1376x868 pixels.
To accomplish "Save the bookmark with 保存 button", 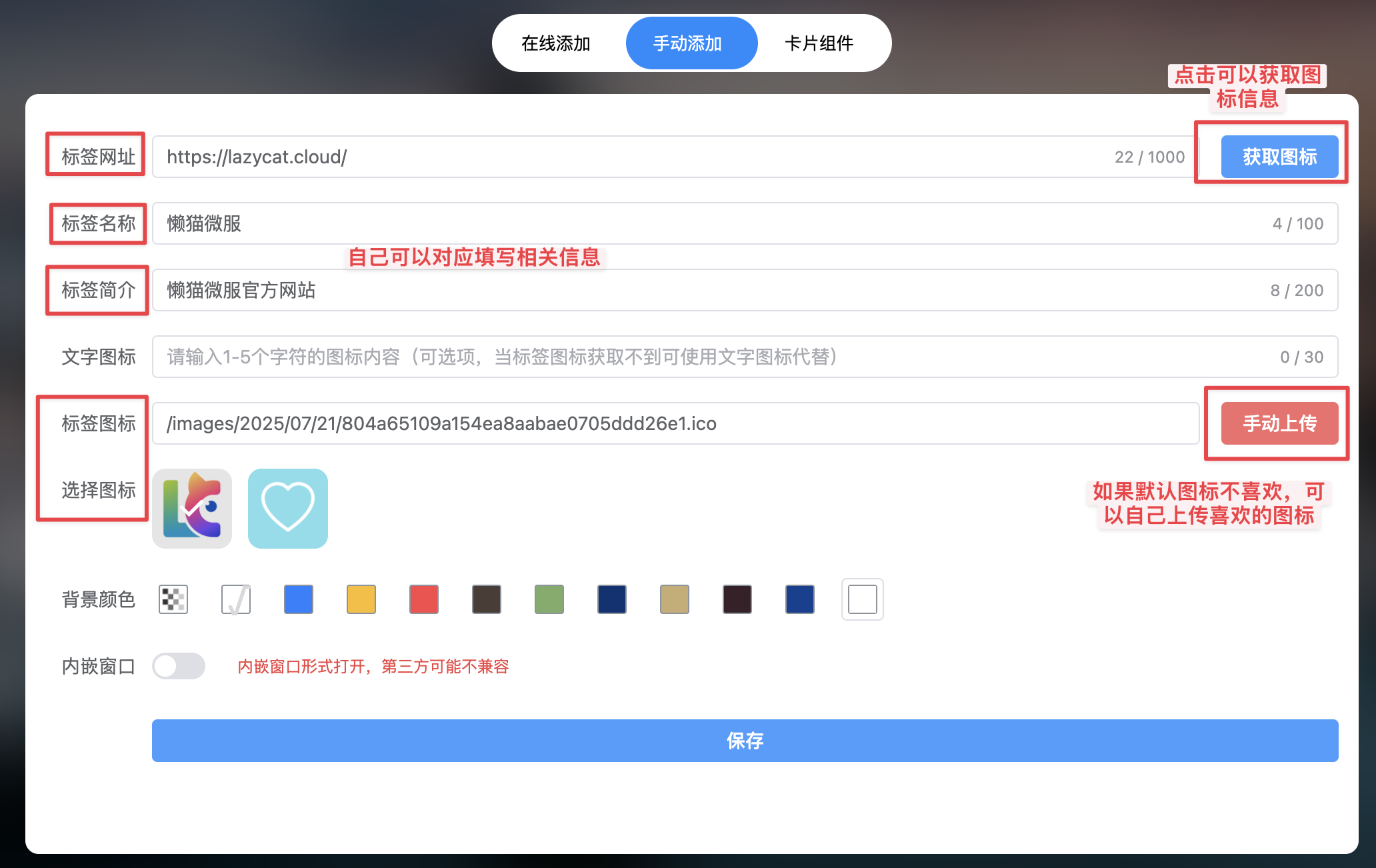I will tap(745, 741).
